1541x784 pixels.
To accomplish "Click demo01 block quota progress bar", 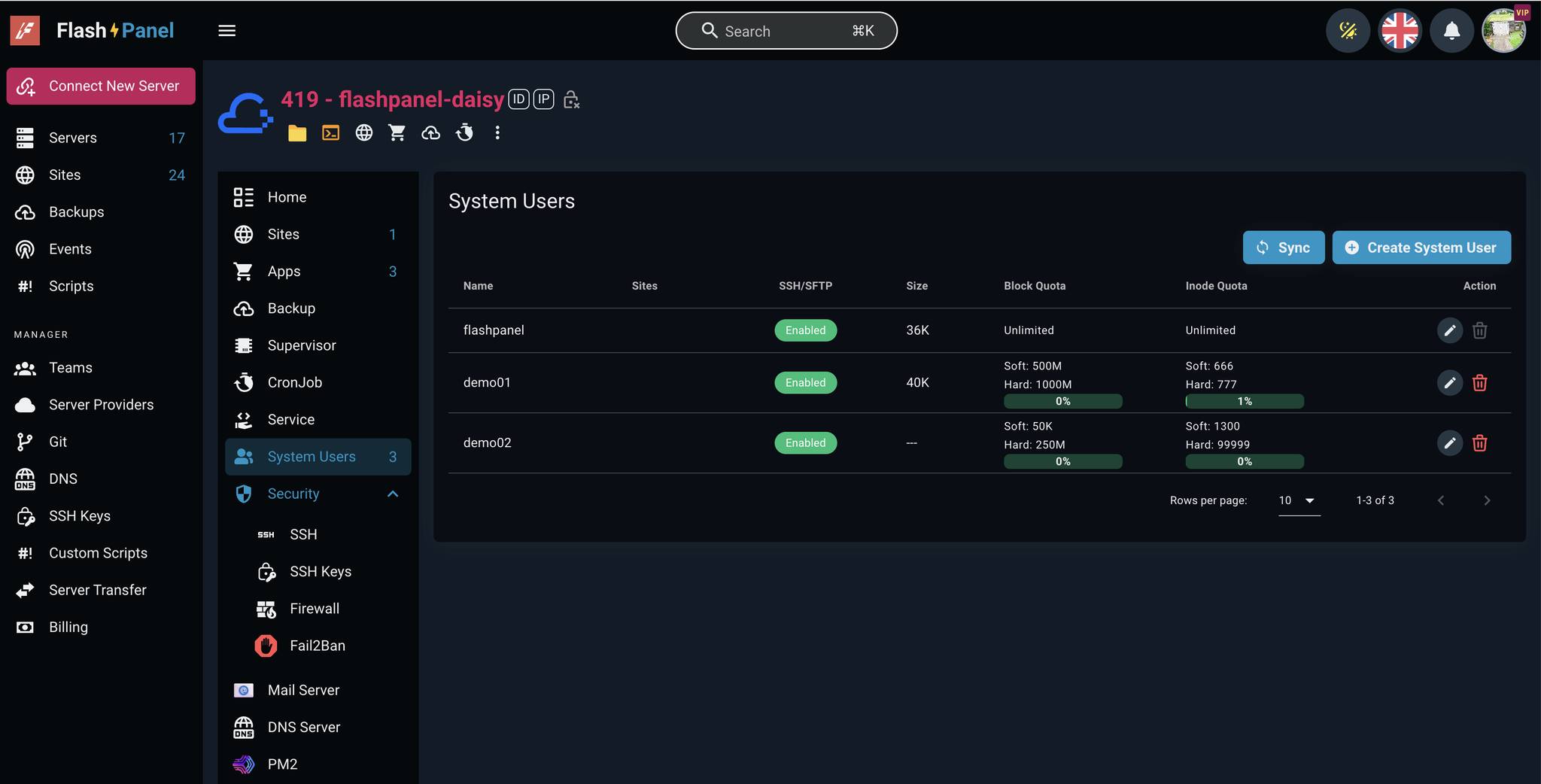I will 1062,402.
